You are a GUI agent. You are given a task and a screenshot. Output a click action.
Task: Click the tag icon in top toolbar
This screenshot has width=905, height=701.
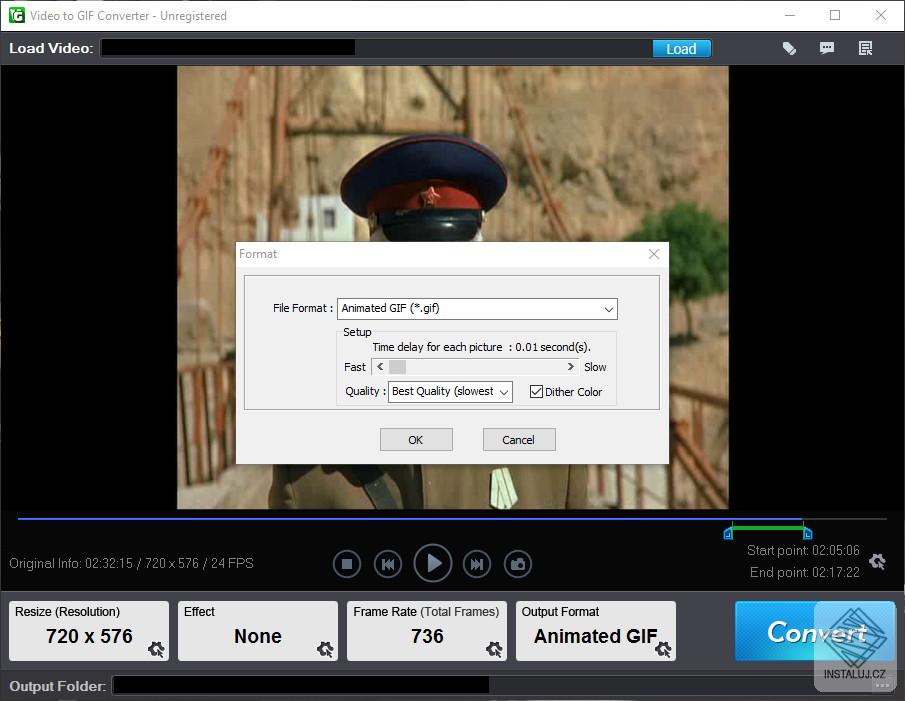coord(789,48)
